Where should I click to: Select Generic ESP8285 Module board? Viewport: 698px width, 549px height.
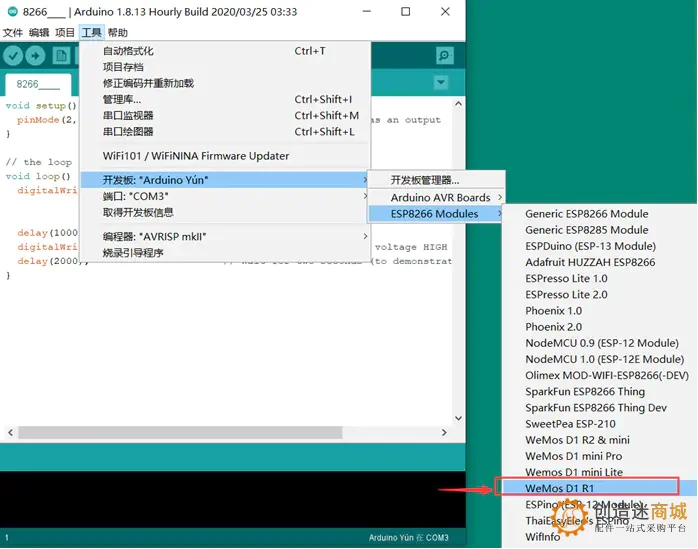pyautogui.click(x=599, y=230)
